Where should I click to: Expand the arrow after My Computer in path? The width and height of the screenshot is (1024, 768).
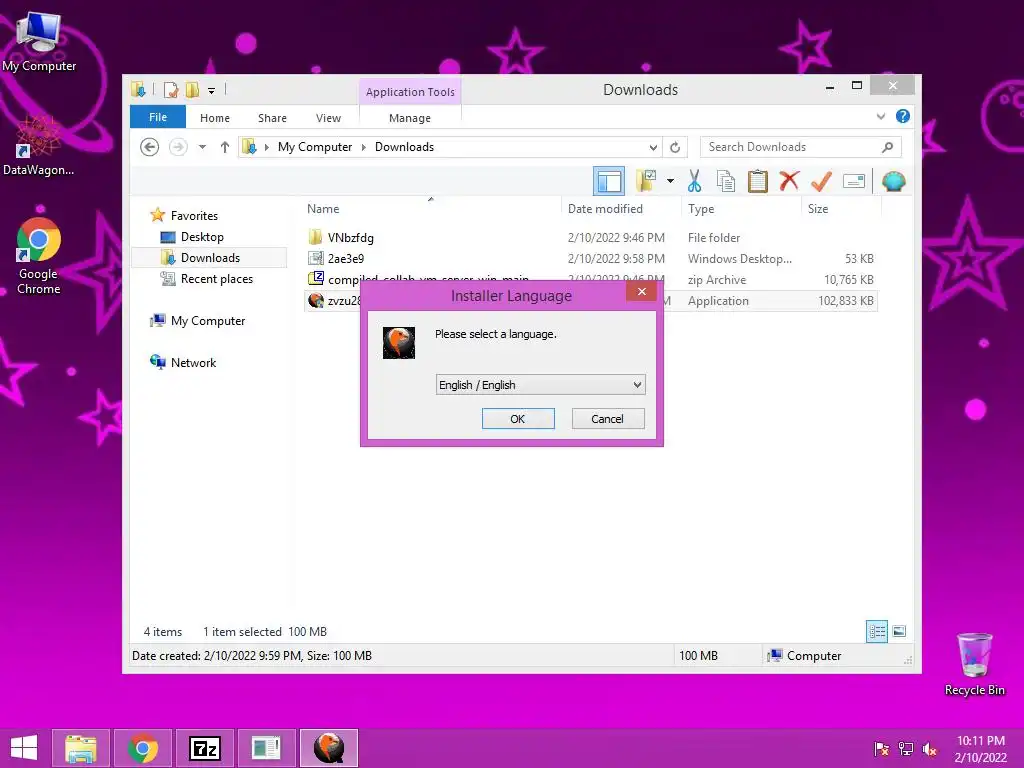coord(364,147)
